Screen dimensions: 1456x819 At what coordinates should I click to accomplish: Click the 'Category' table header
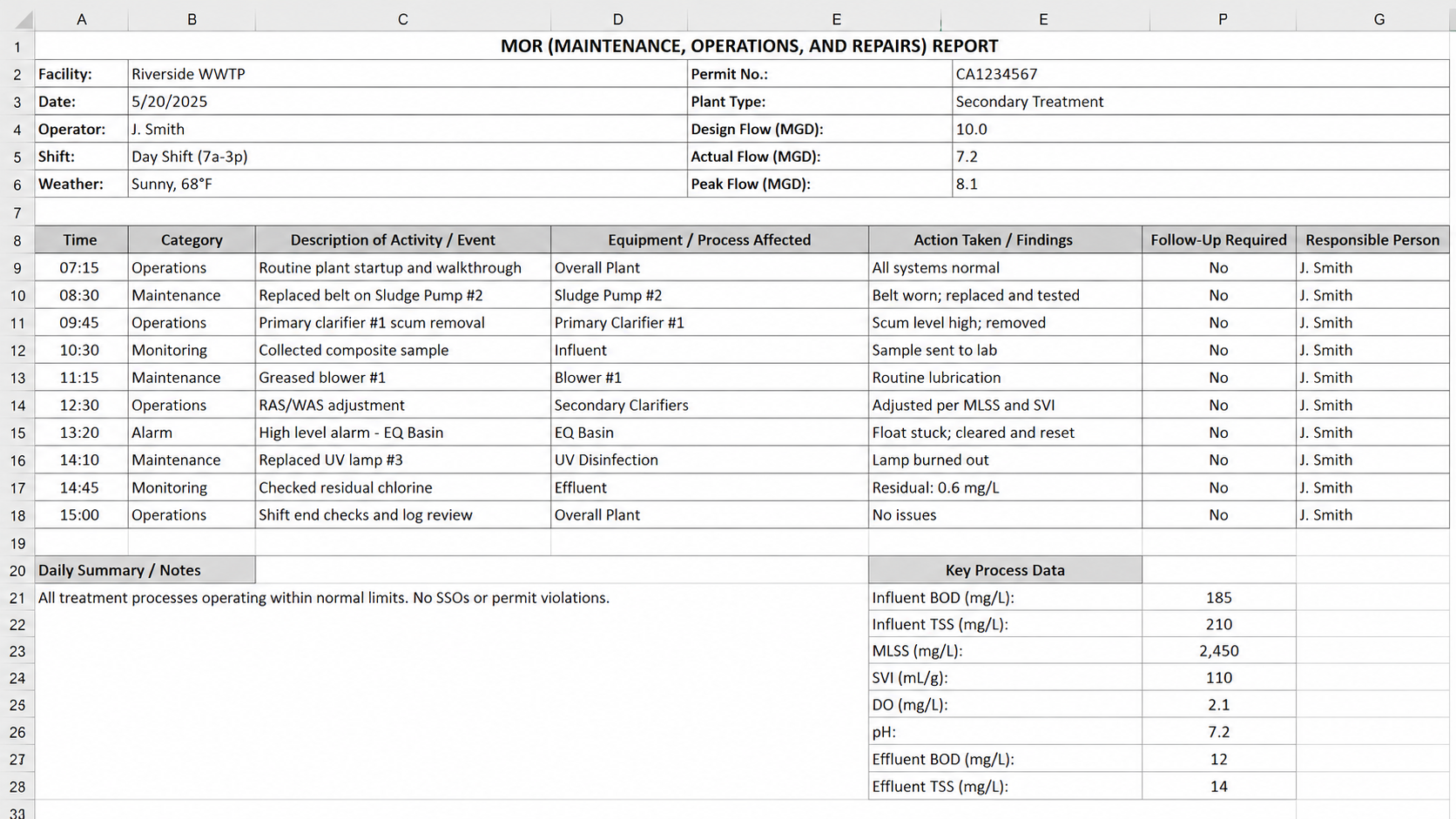tap(192, 239)
